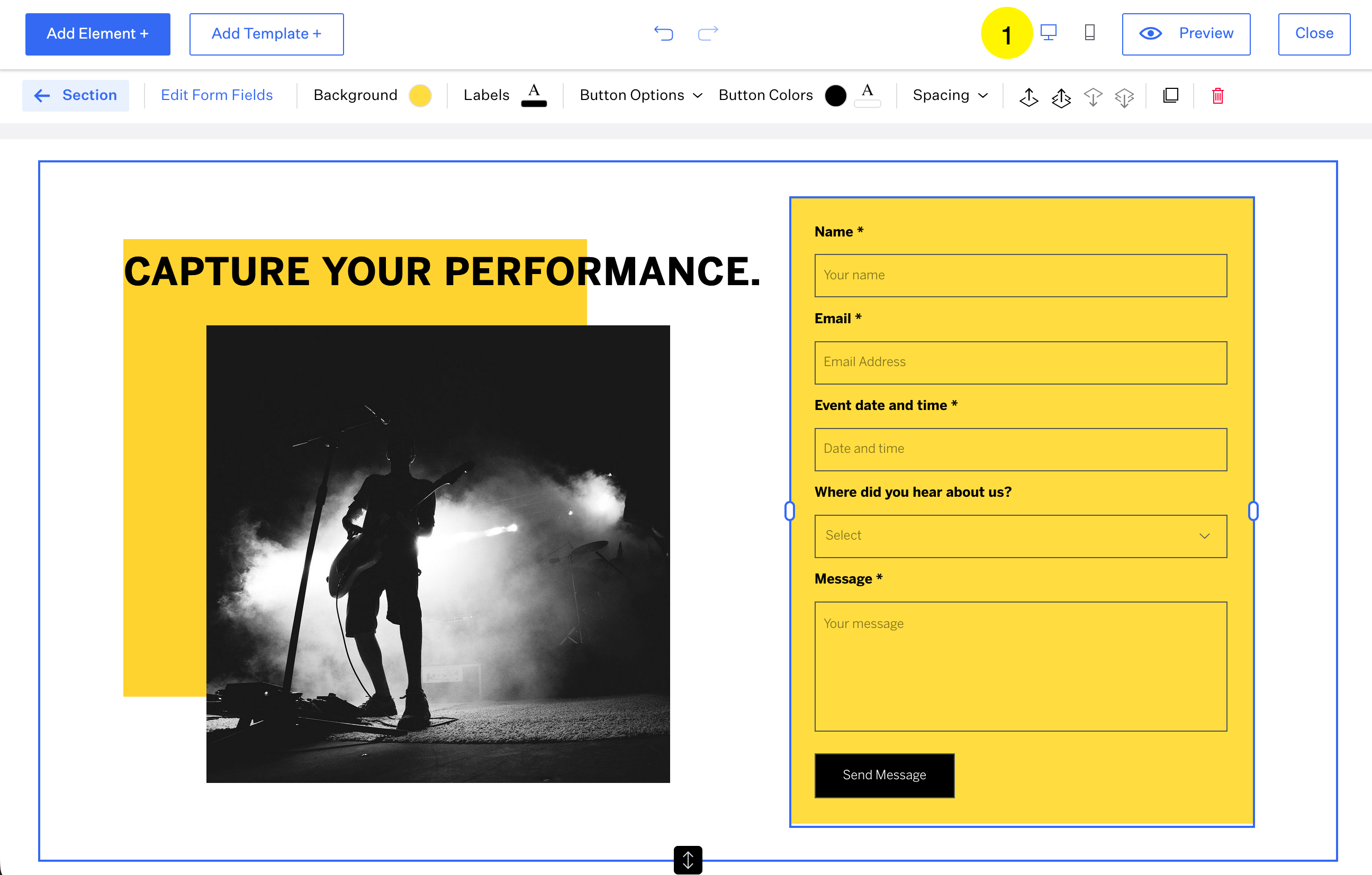Switch to desktop view icon
Screen dimensions: 1372x875
[1049, 32]
